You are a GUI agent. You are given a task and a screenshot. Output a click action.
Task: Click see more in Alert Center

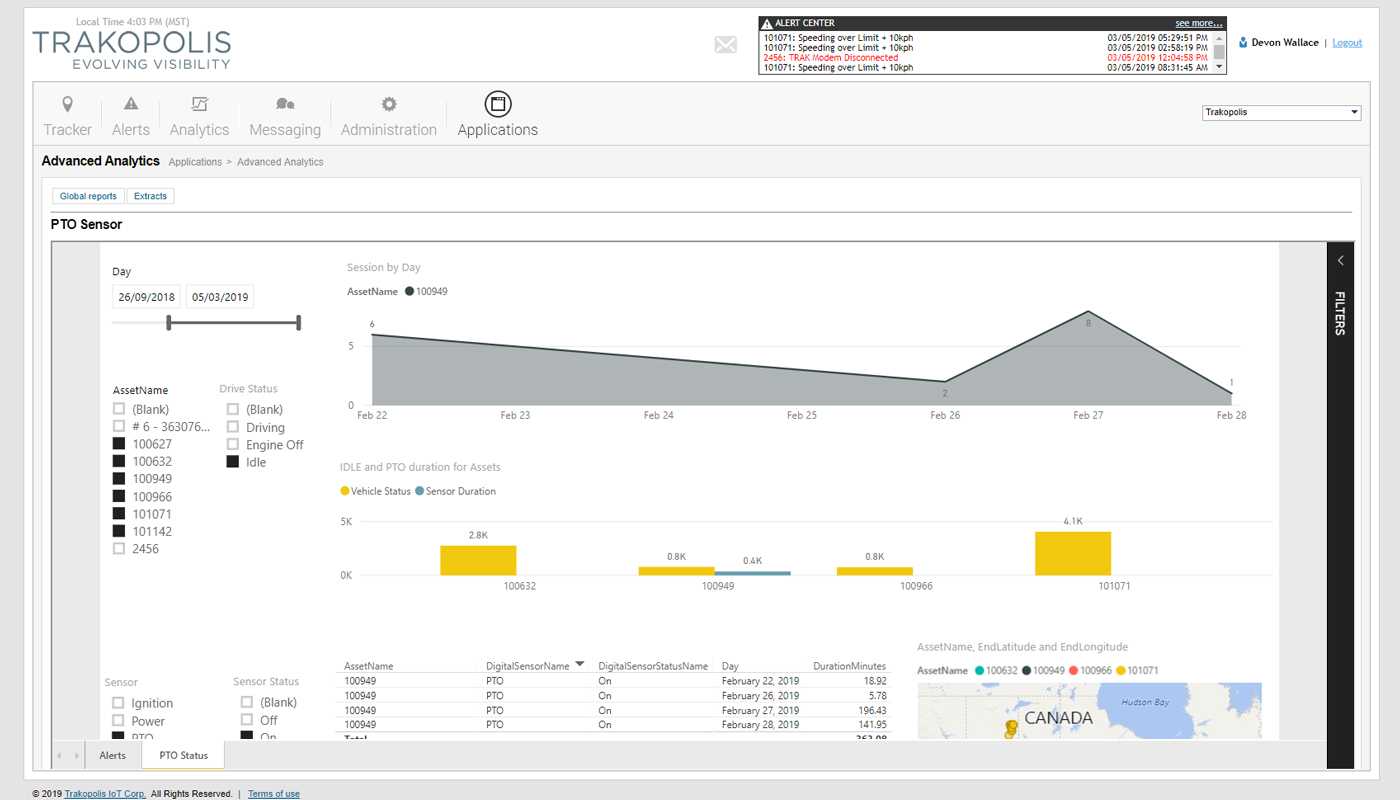[x=1198, y=23]
